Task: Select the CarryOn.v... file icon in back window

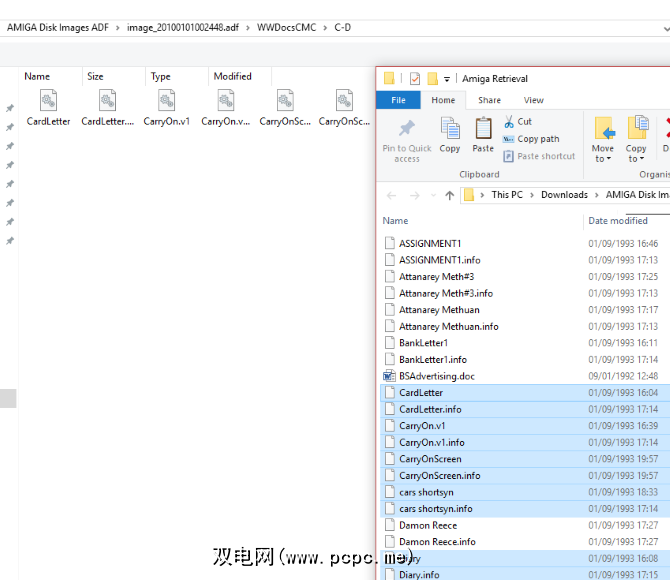Action: click(226, 100)
